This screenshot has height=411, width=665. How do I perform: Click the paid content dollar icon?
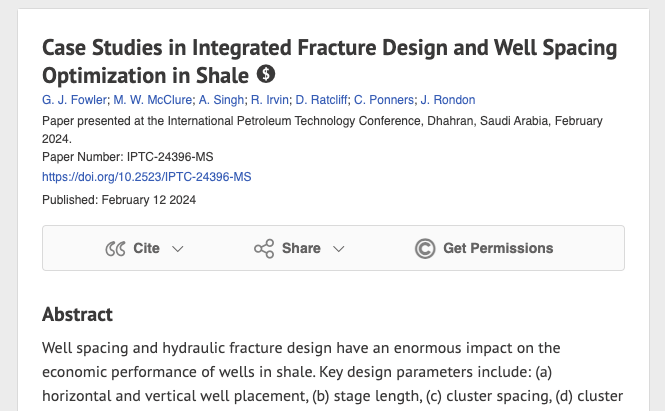coord(266,74)
